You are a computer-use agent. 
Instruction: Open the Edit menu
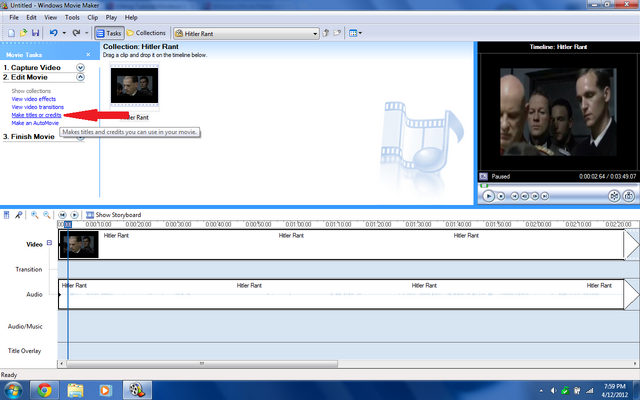pyautogui.click(x=31, y=18)
